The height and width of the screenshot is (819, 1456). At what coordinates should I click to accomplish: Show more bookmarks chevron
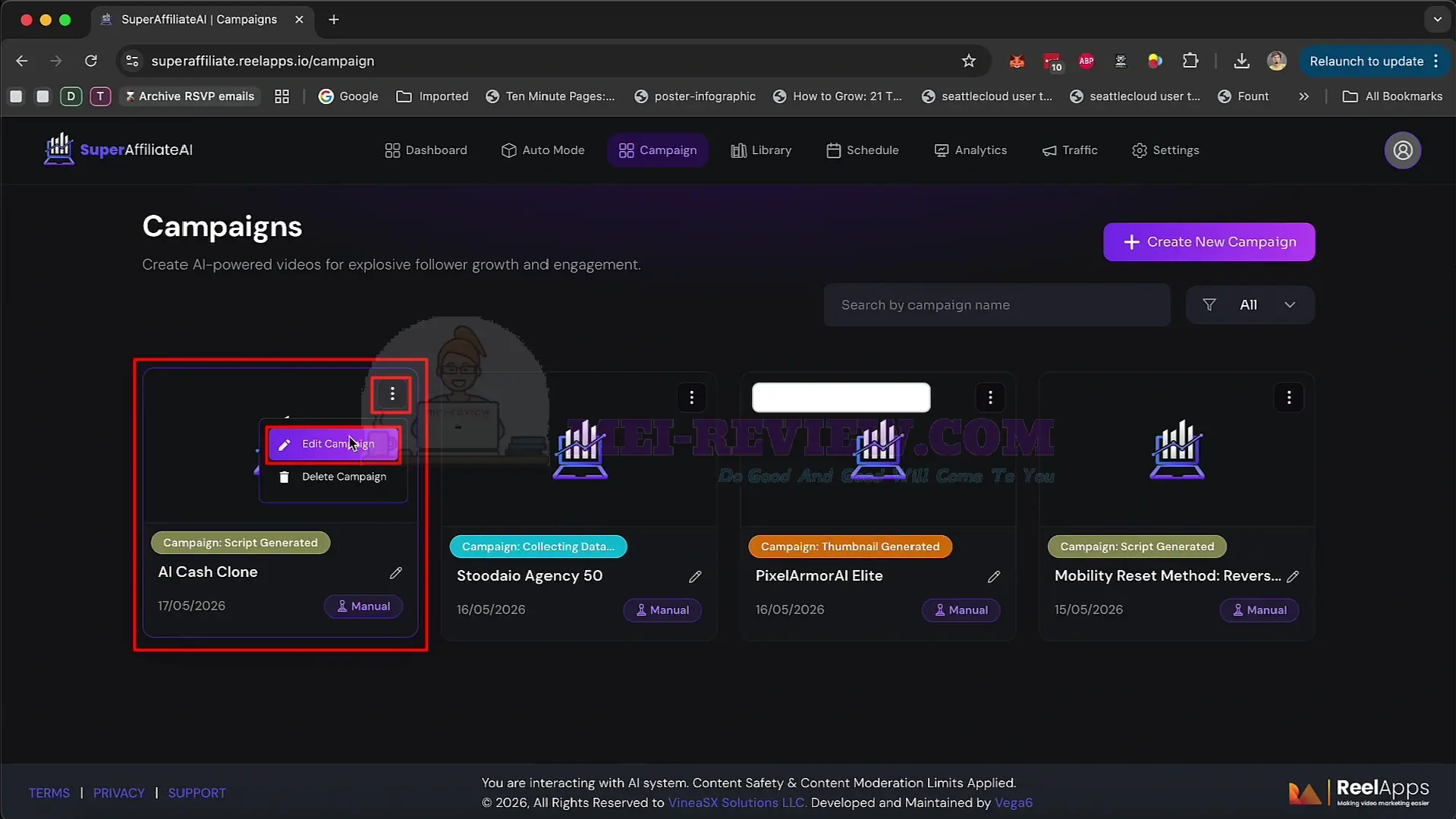(1303, 96)
